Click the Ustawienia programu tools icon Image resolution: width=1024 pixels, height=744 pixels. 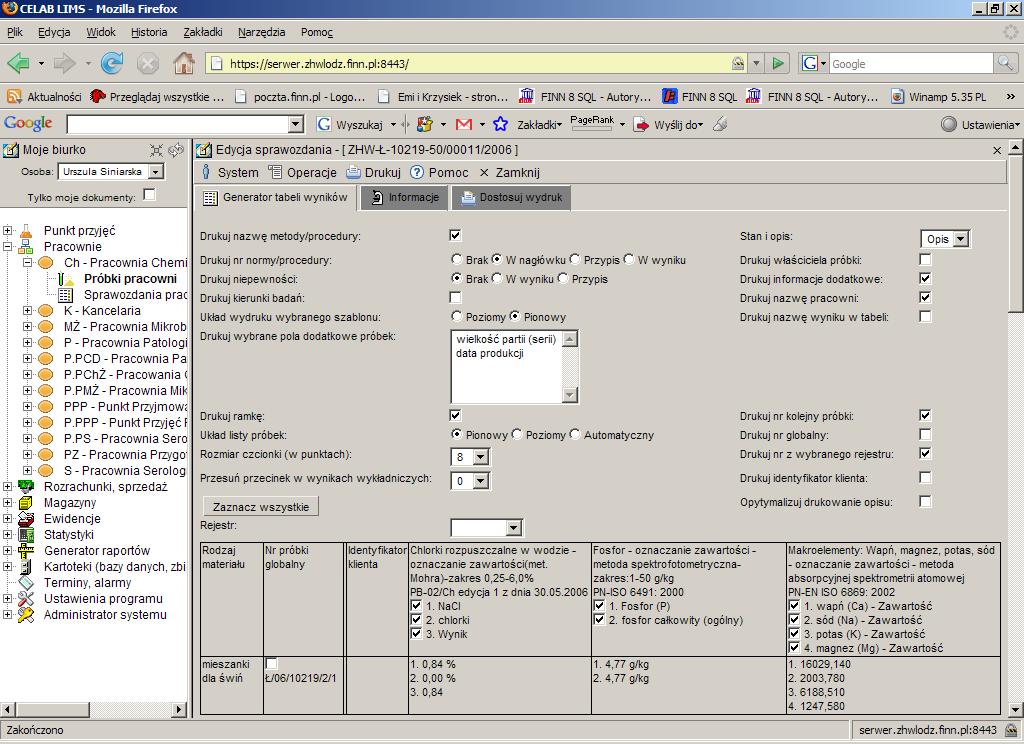(26, 599)
